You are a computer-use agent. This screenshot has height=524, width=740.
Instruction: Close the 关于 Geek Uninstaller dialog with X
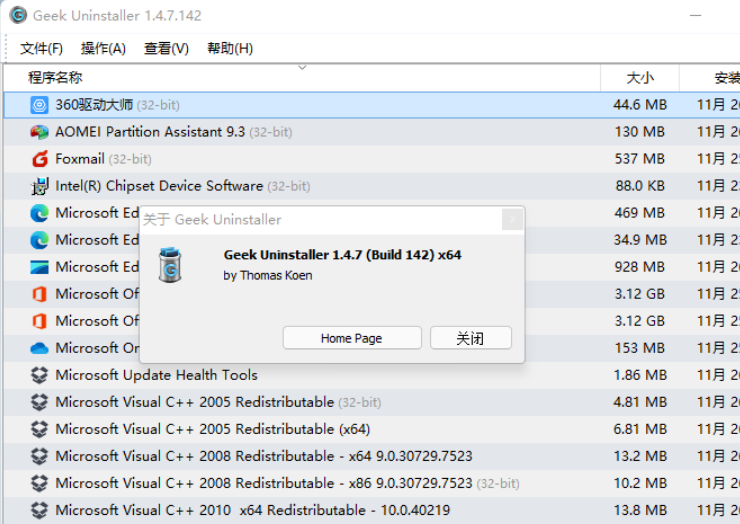coord(512,220)
